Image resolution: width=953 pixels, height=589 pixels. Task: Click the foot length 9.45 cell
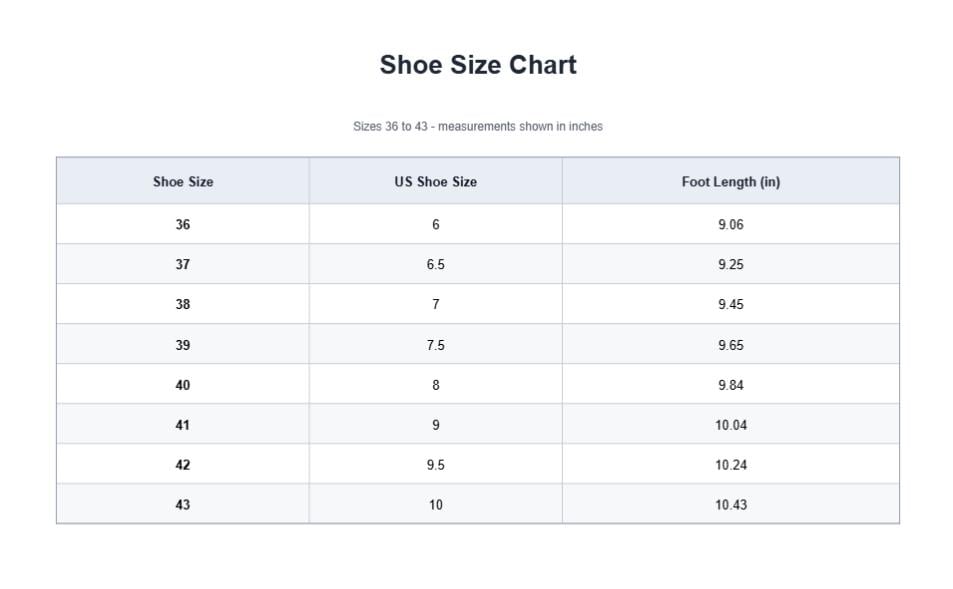point(731,304)
